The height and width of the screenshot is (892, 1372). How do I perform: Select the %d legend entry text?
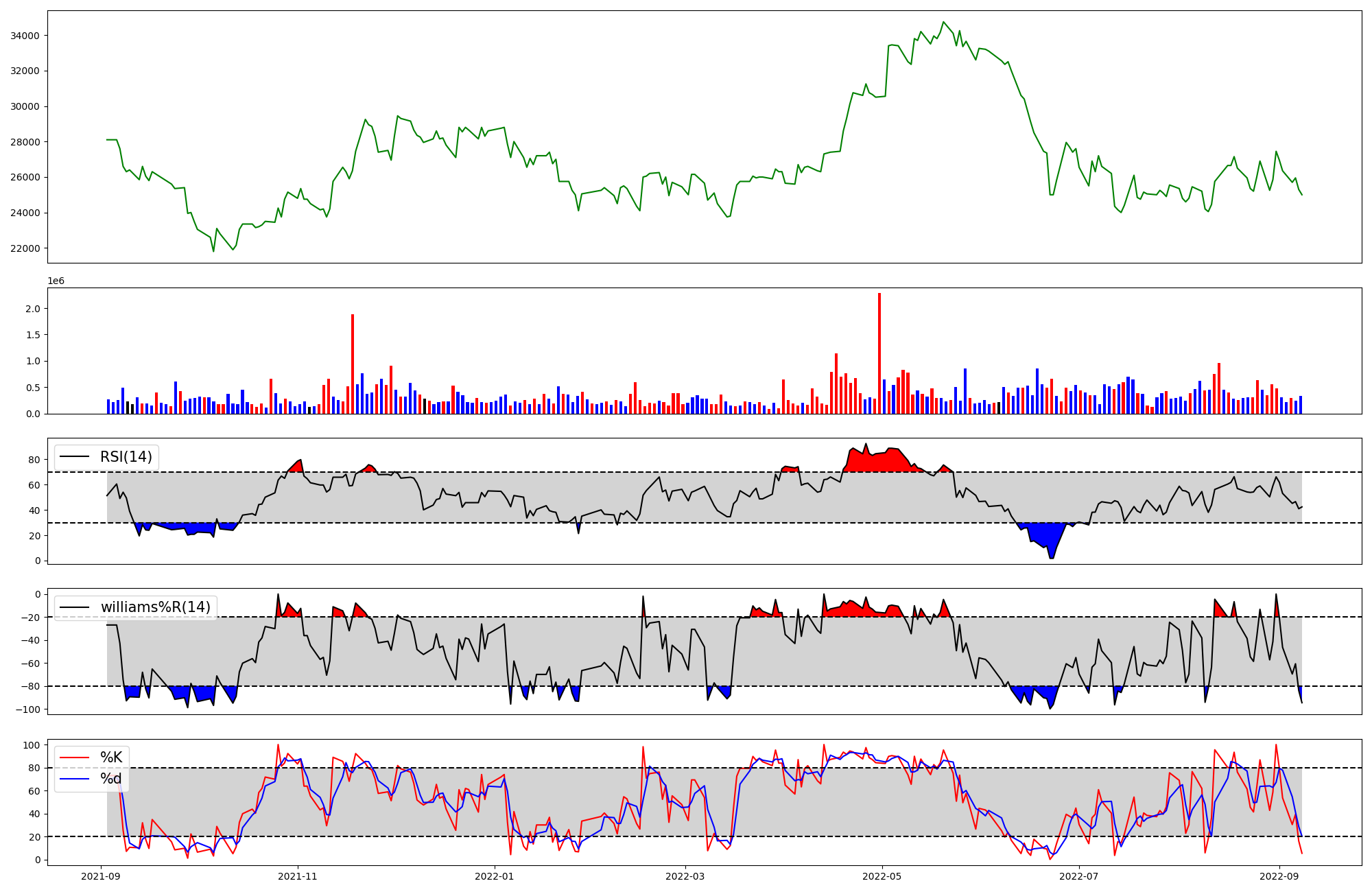pyautogui.click(x=111, y=779)
